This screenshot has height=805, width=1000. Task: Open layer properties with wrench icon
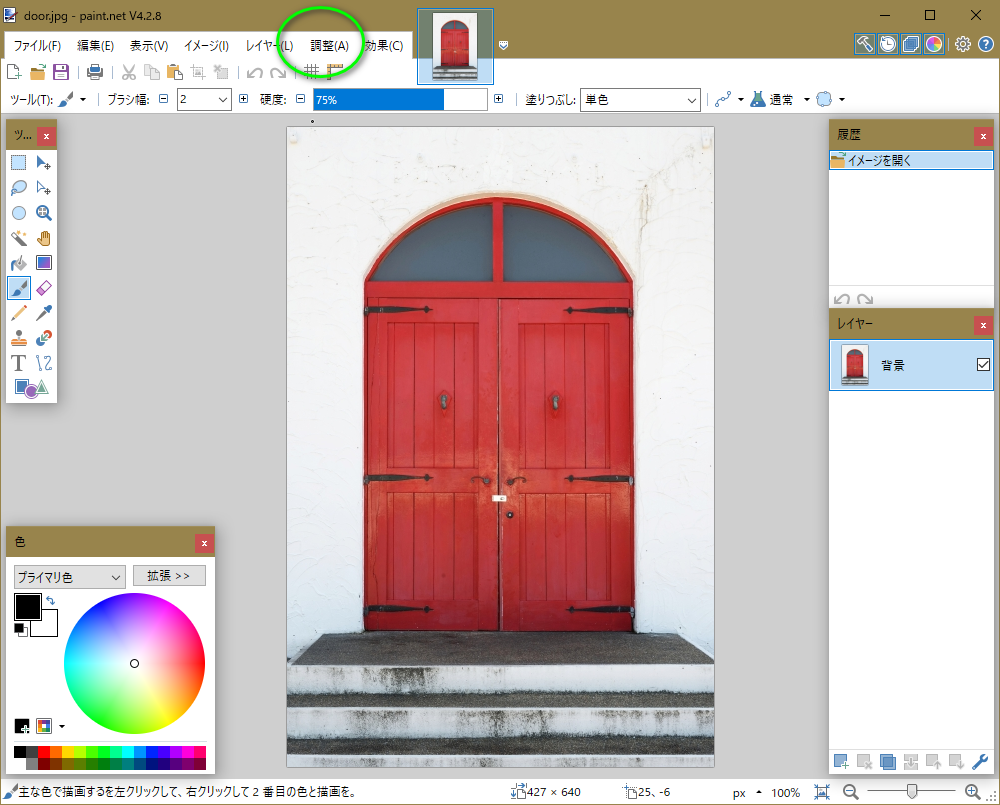click(x=980, y=762)
